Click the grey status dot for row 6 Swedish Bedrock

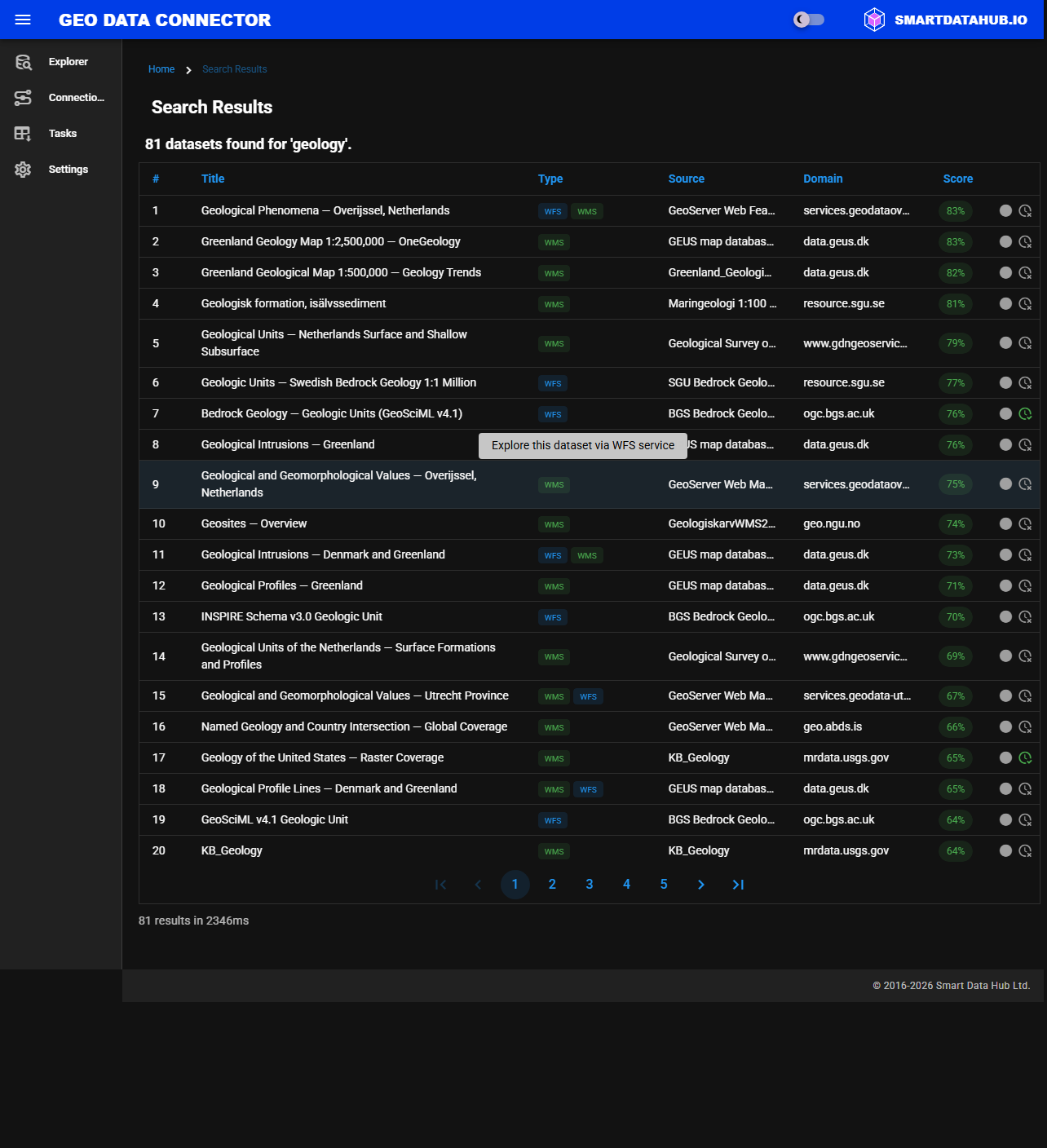click(1005, 382)
